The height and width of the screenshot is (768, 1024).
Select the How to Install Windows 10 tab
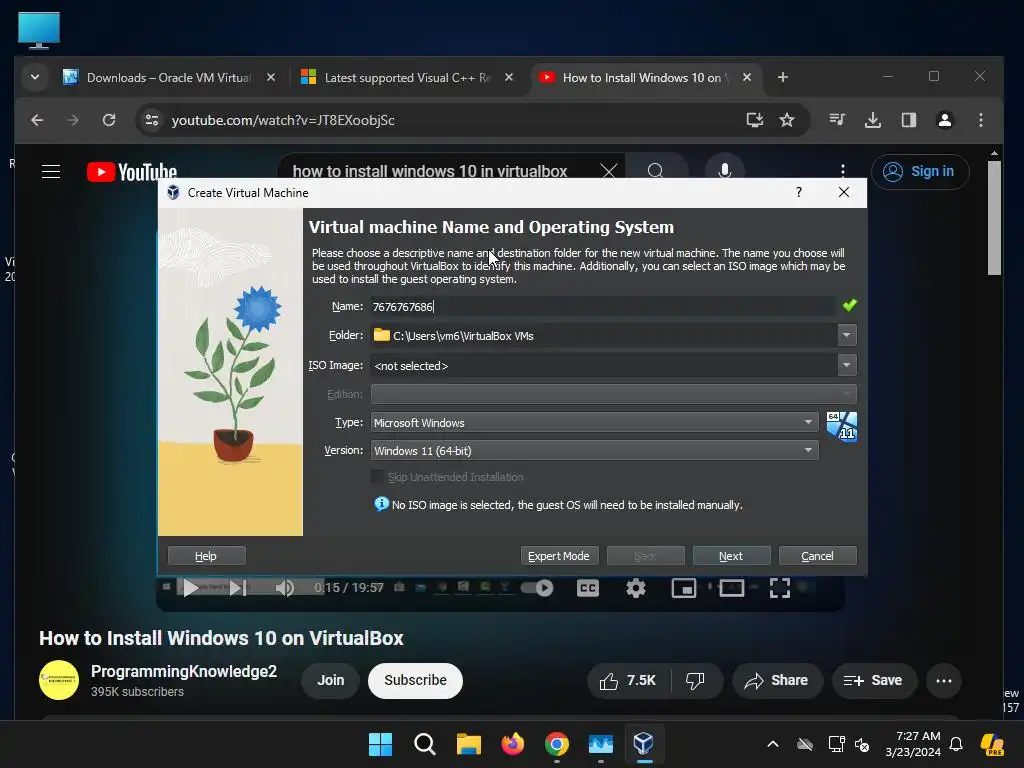coord(646,78)
